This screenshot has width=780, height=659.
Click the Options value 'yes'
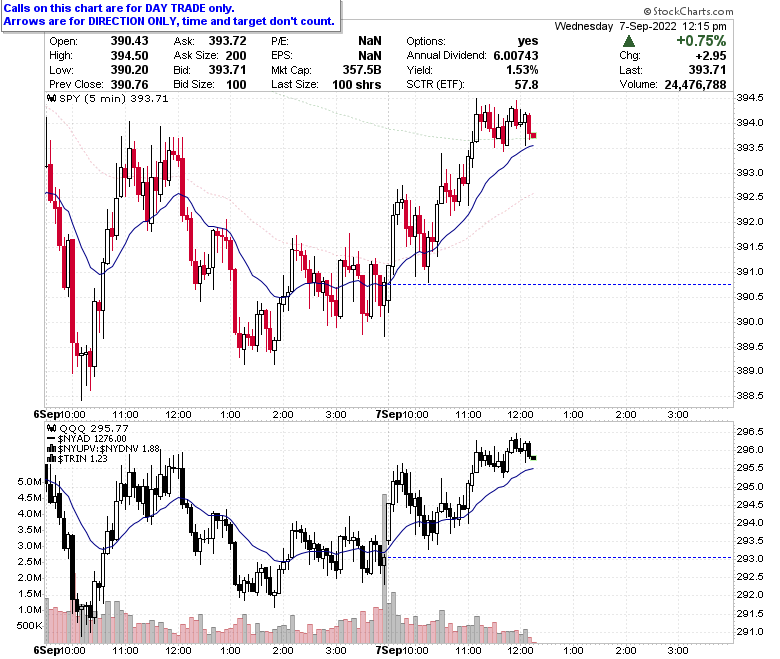pyautogui.click(x=528, y=41)
